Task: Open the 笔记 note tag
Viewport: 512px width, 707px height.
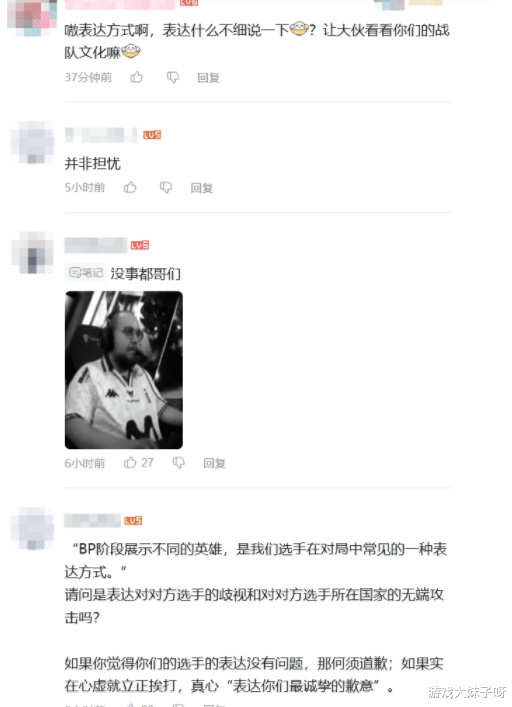Action: (x=86, y=272)
